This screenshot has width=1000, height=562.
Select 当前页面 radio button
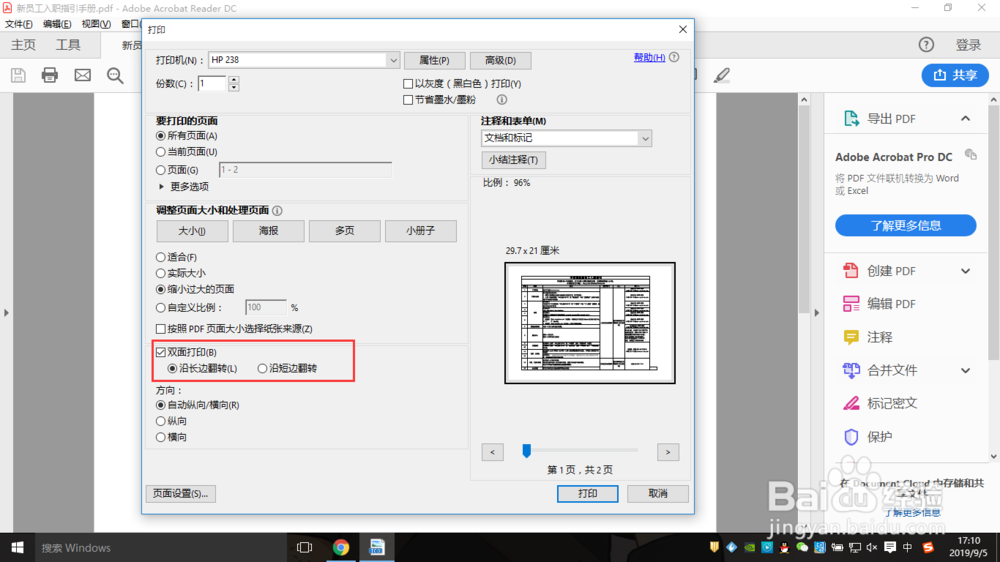tap(161, 152)
